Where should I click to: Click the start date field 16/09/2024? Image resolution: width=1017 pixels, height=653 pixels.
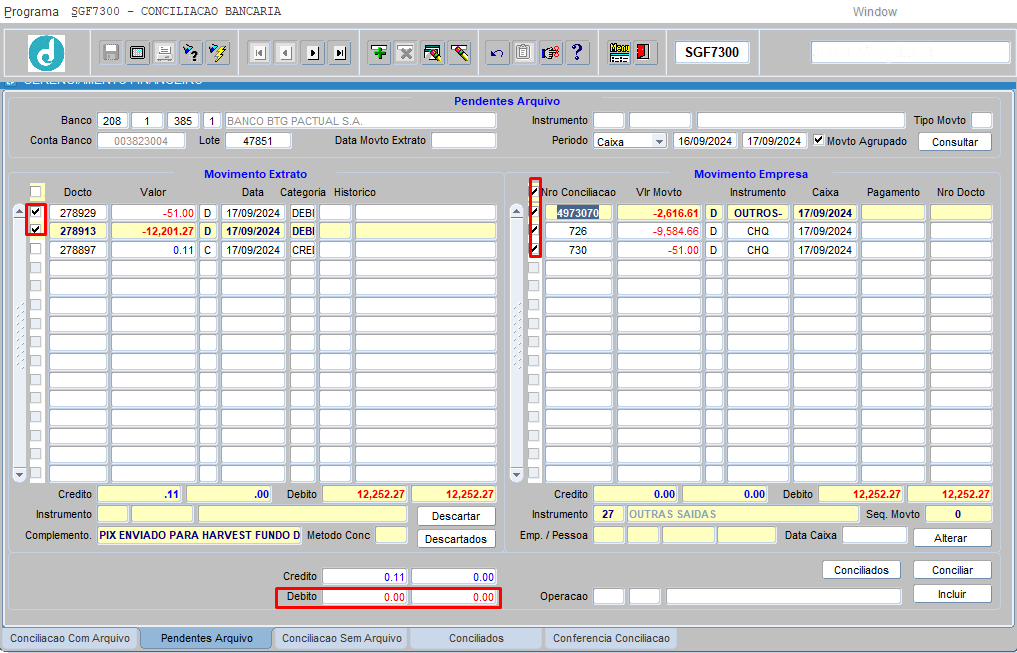[x=705, y=141]
